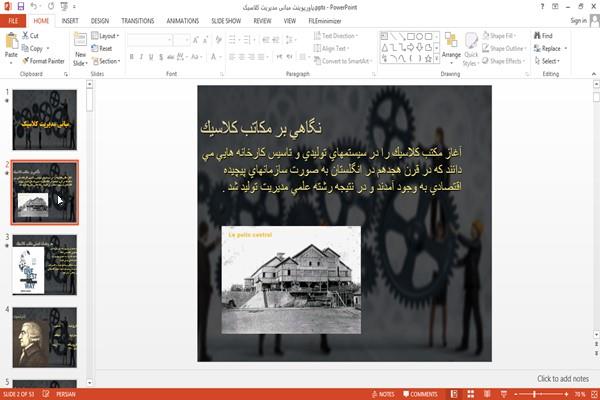
Task: Switch to the REVIEW tab
Action: pos(262,21)
